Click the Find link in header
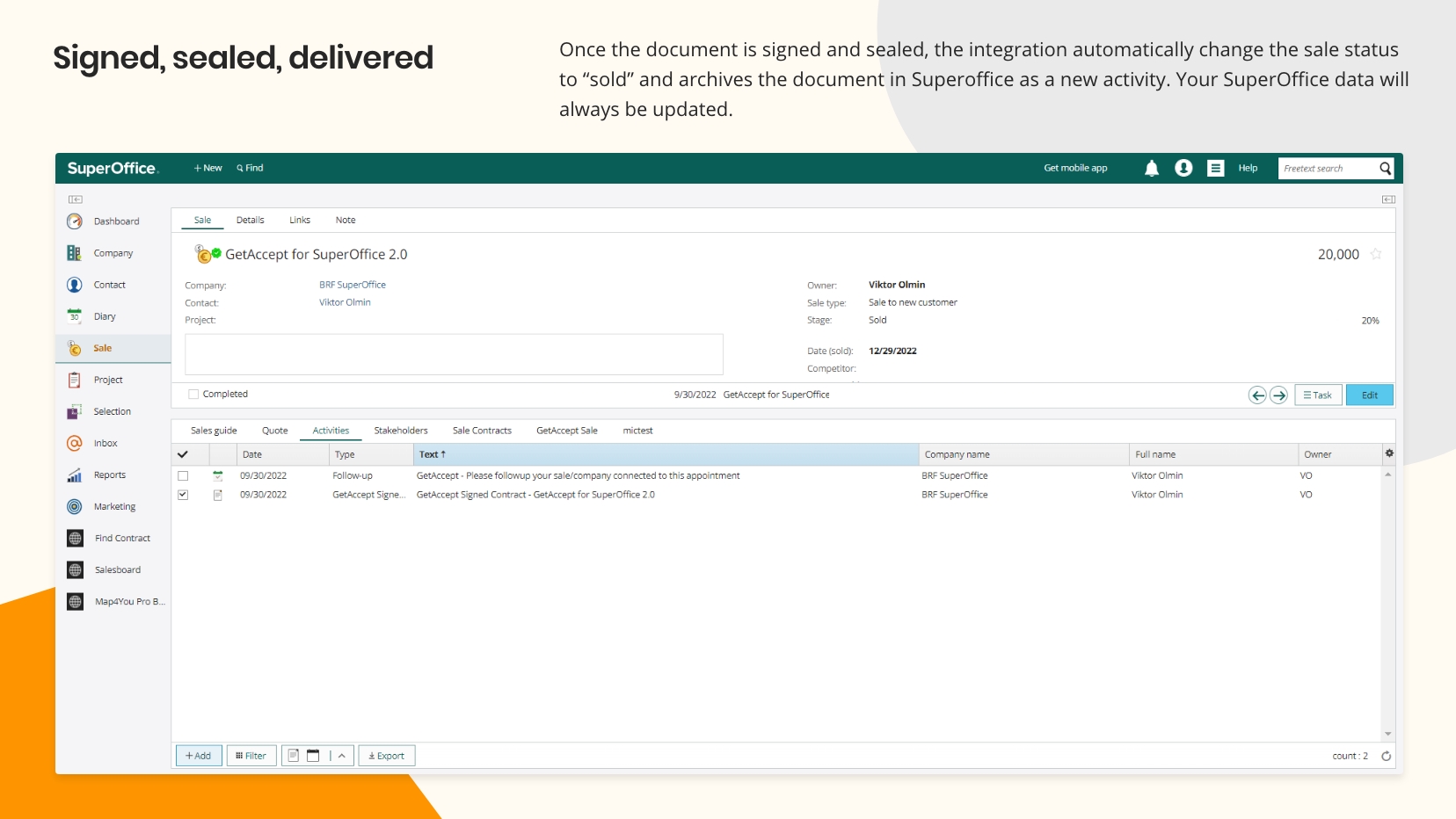The height and width of the screenshot is (819, 1456). pos(250,168)
